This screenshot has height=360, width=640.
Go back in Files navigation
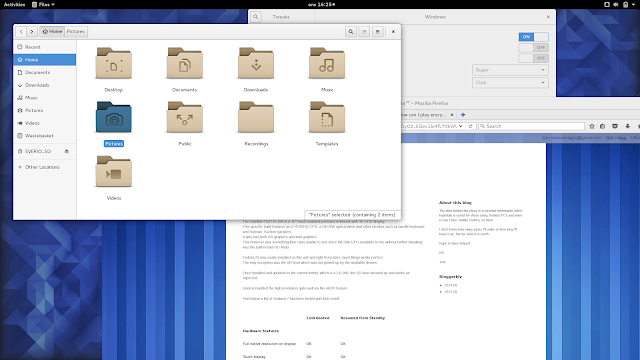21,31
